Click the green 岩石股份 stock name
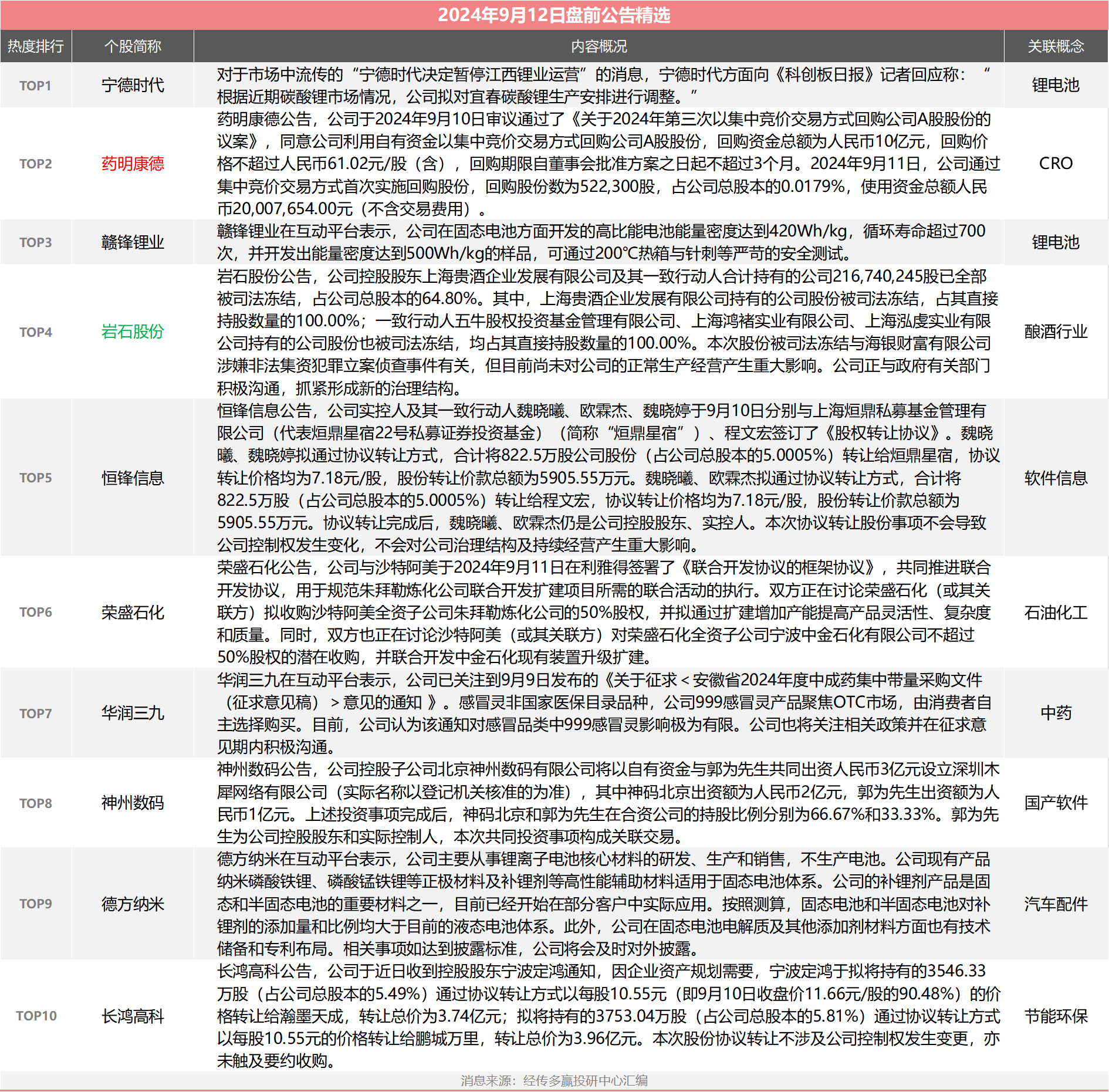Screen dimensions: 1109x1092 [133, 332]
